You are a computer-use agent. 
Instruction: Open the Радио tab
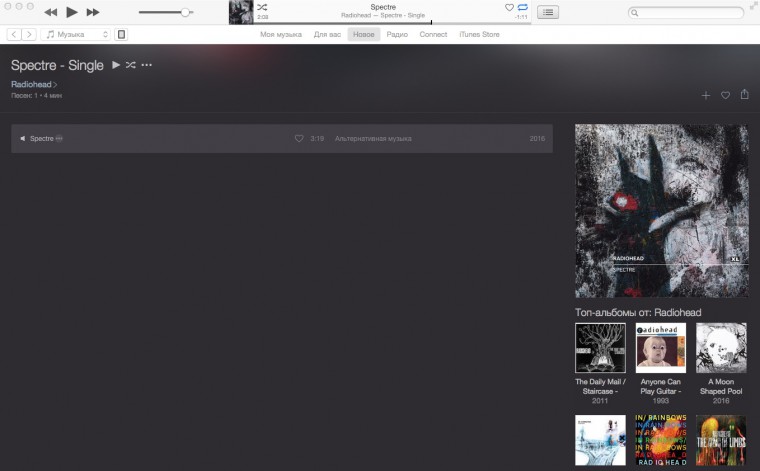[x=397, y=34]
